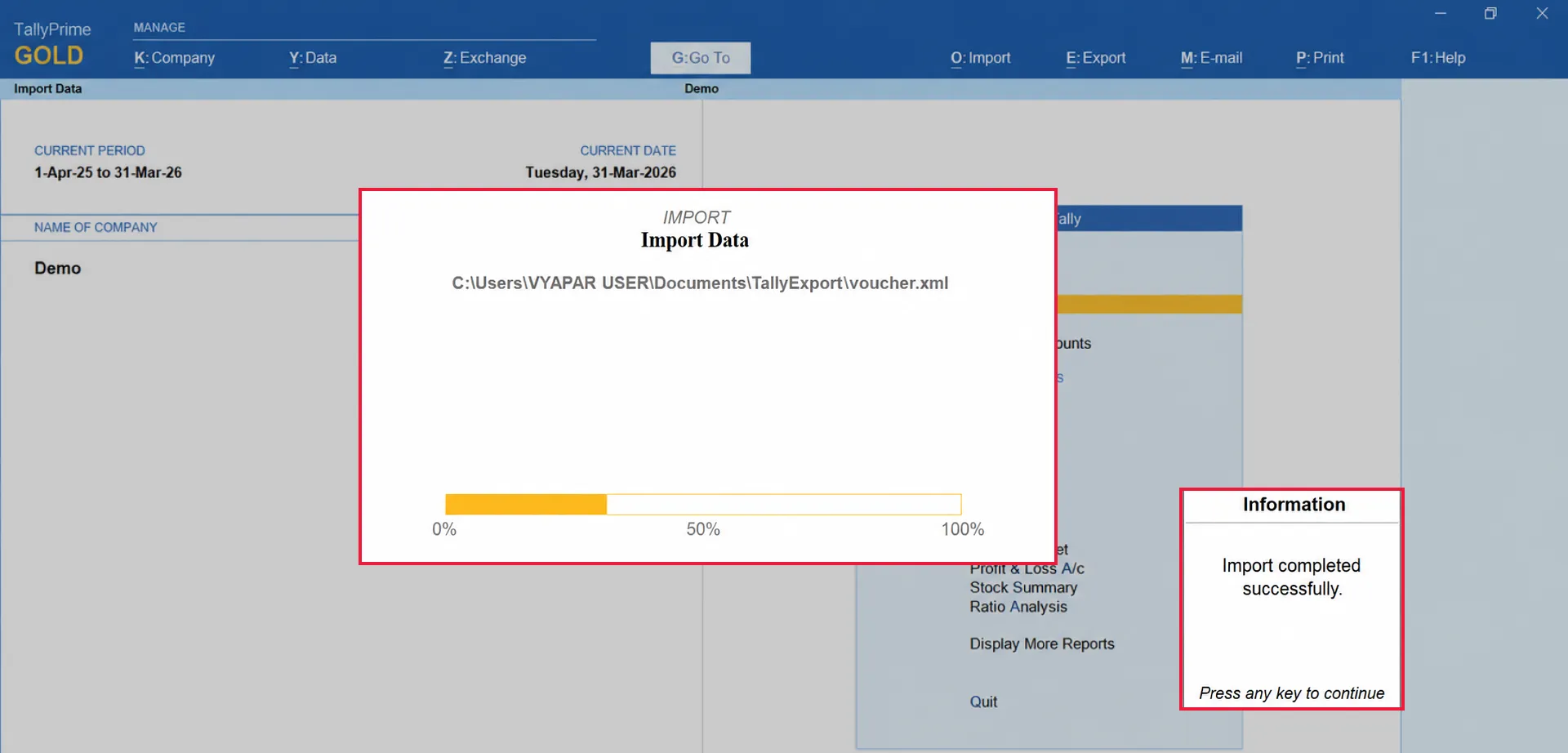Screen dimensions: 1568x753
Task: Open the O: Import menu
Action: pyautogui.click(x=980, y=58)
